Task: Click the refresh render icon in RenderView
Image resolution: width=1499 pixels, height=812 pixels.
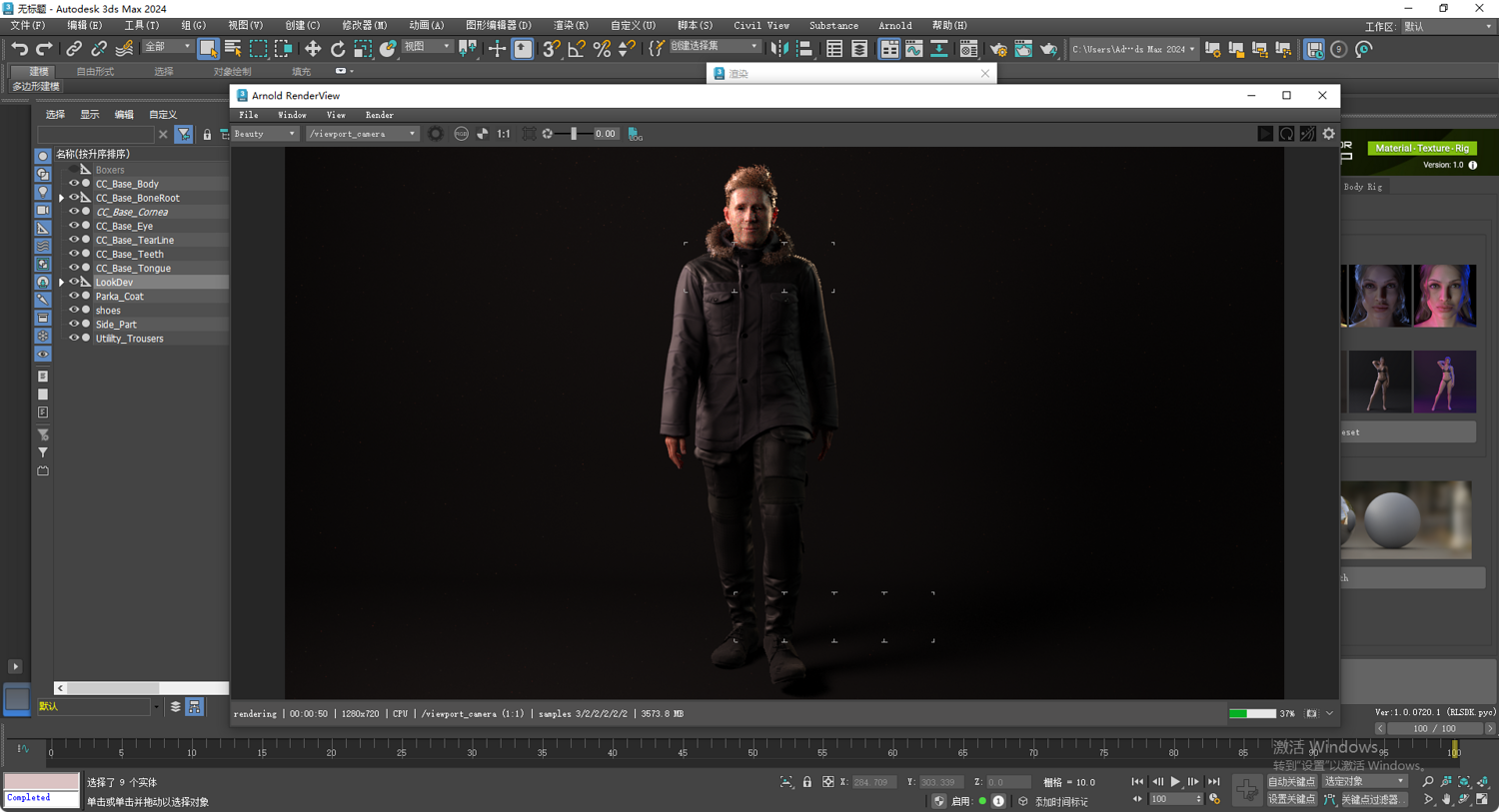Action: coord(1287,134)
